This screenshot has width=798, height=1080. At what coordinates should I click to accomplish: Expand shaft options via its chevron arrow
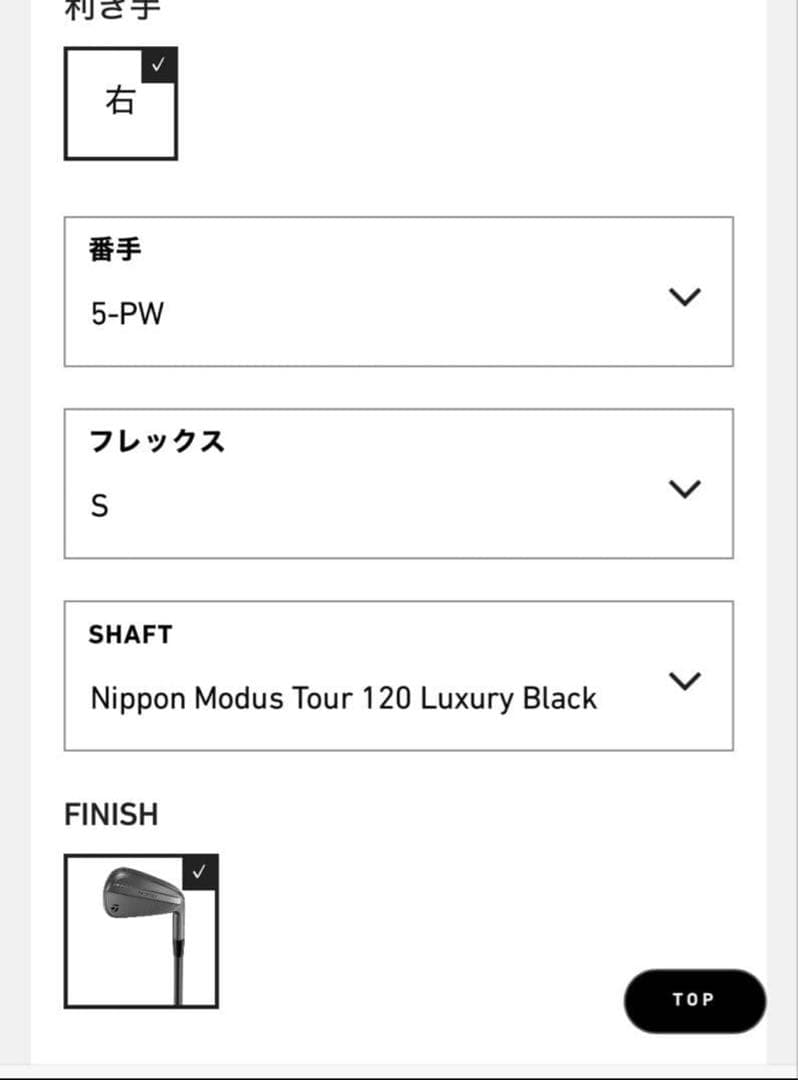tap(685, 680)
